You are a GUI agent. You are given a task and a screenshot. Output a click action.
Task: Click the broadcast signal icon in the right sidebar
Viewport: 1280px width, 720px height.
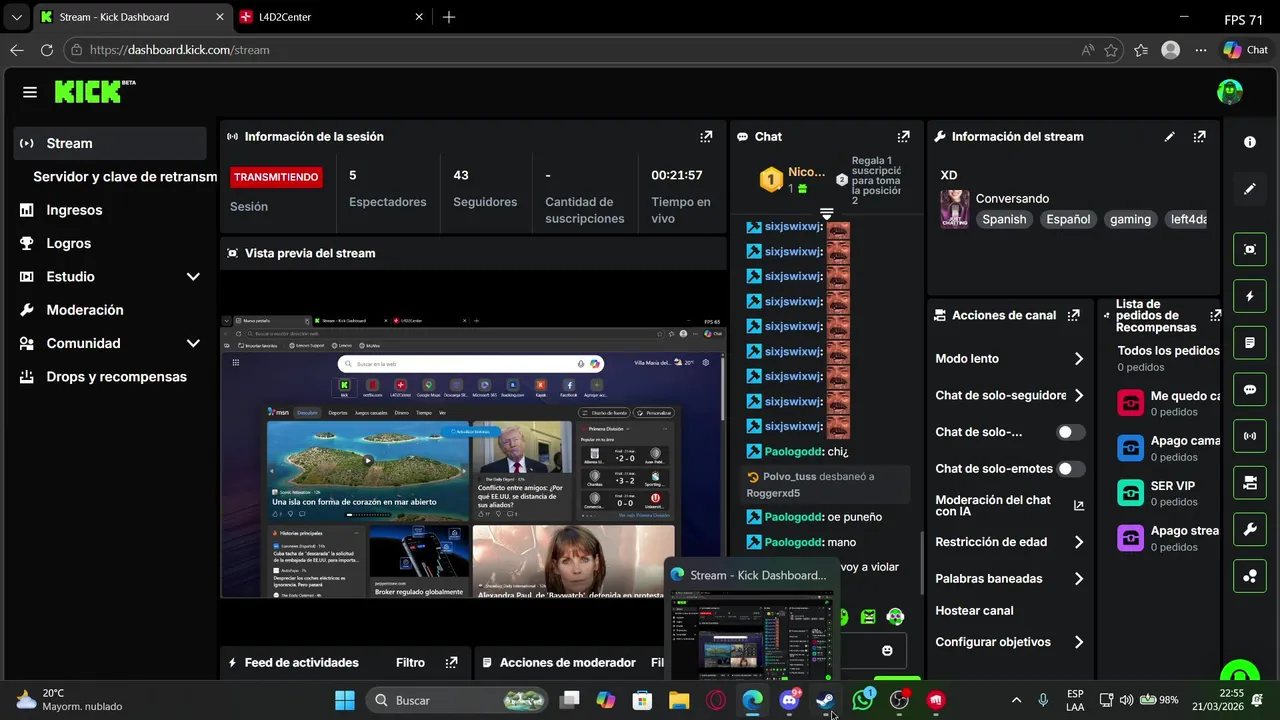click(x=1250, y=436)
